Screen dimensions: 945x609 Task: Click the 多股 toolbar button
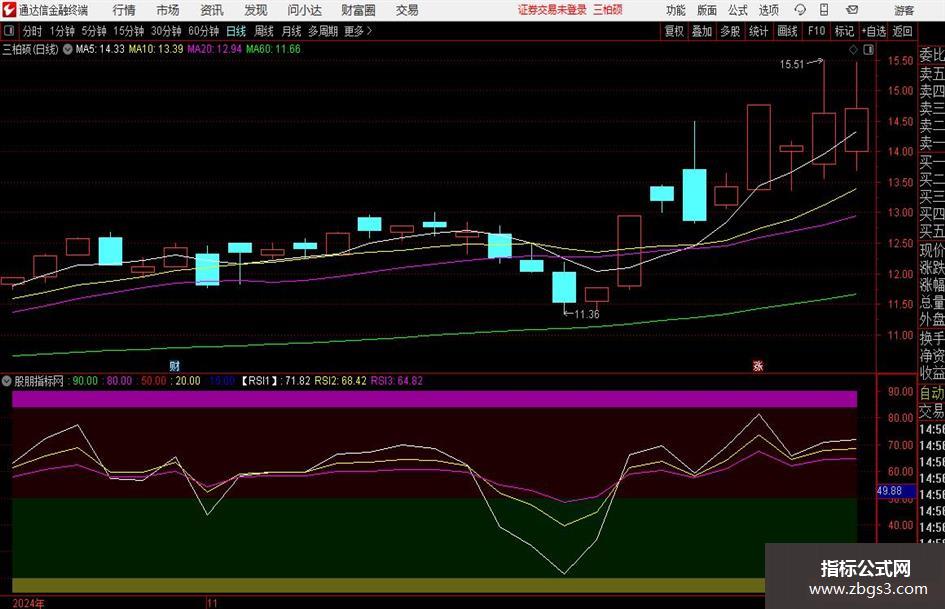tap(730, 31)
